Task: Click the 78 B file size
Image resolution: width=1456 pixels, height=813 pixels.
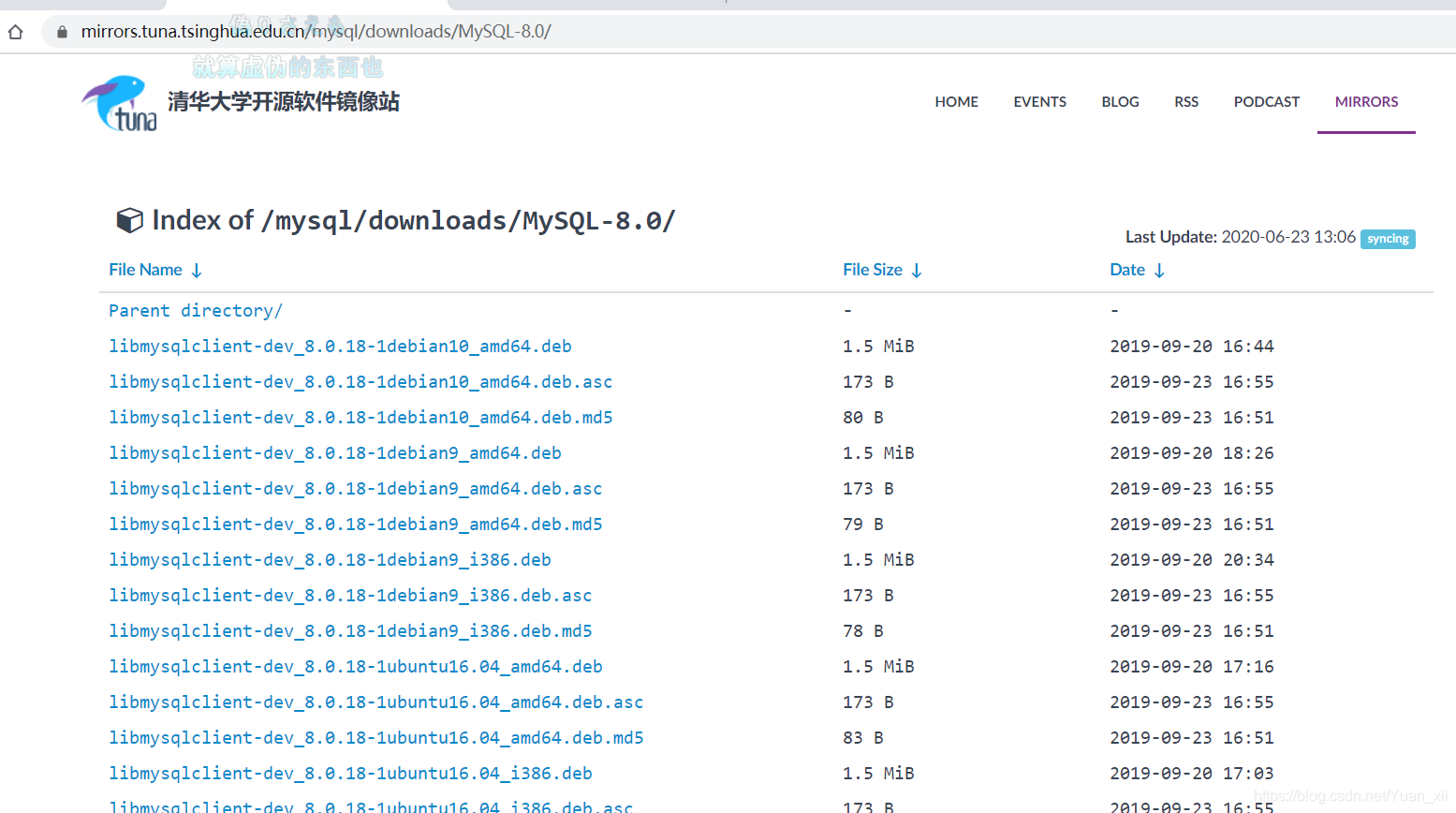Action: click(x=863, y=631)
